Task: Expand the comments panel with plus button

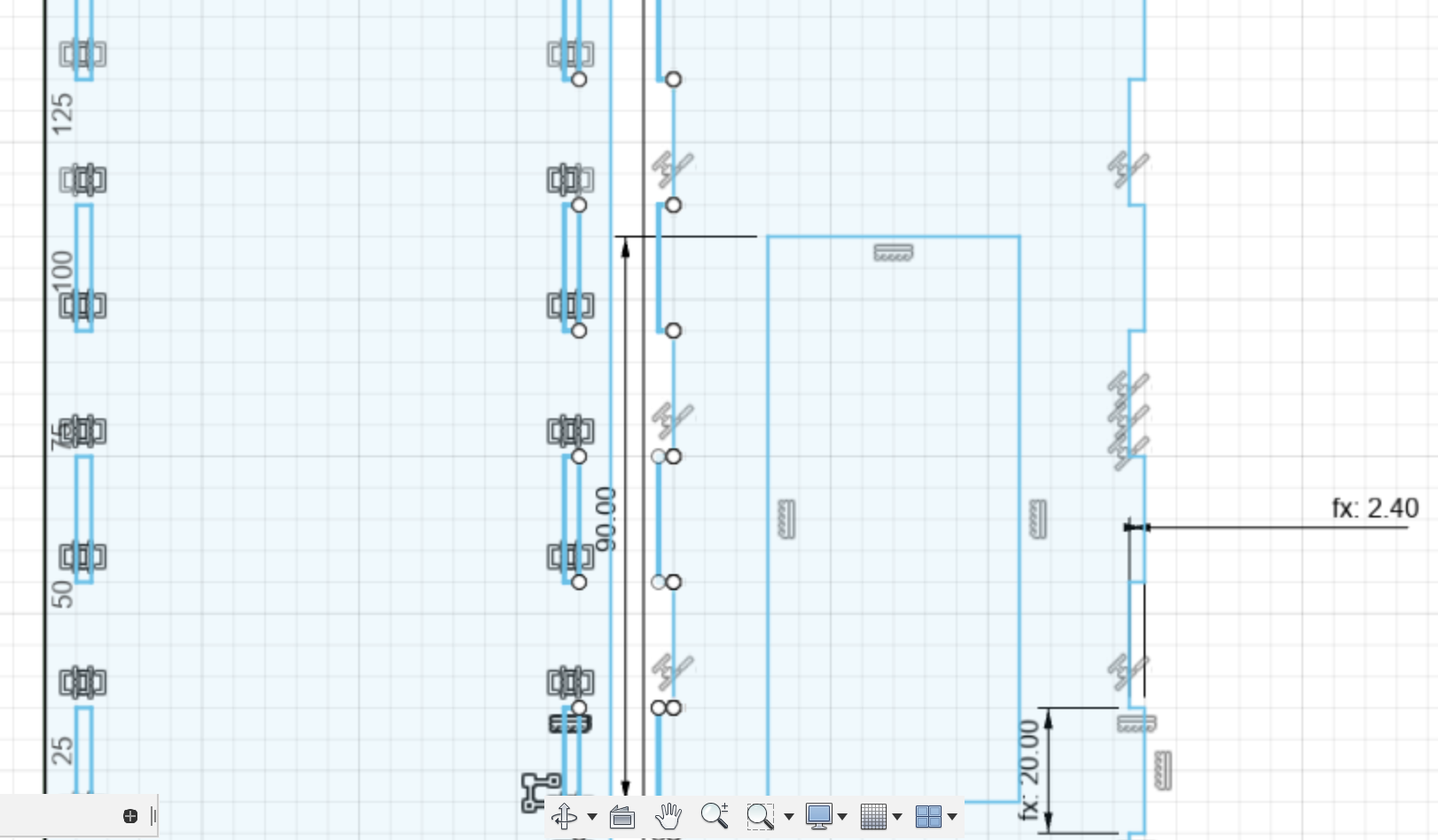Action: coord(130,816)
